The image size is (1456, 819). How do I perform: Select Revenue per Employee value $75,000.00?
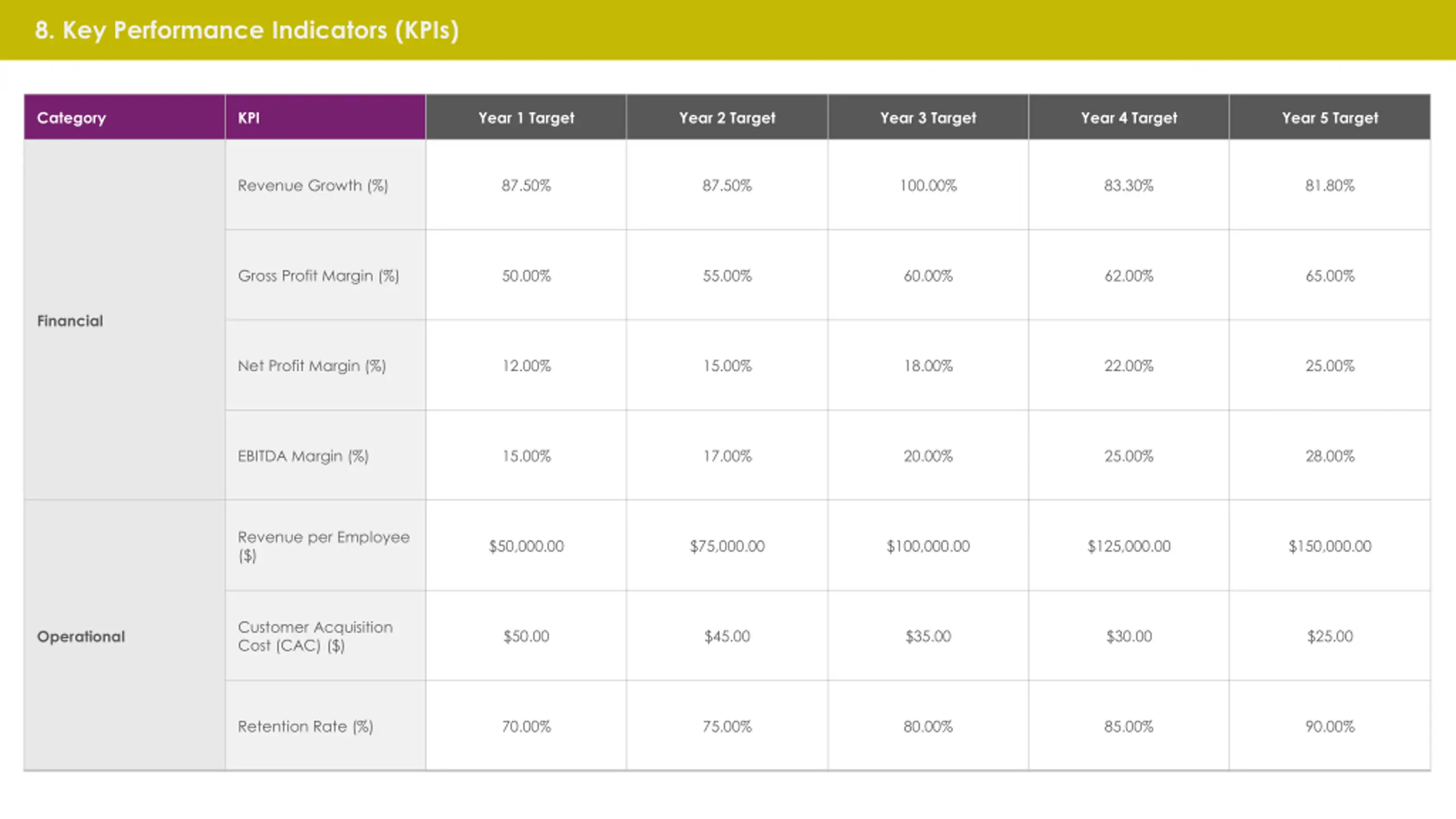coord(727,546)
